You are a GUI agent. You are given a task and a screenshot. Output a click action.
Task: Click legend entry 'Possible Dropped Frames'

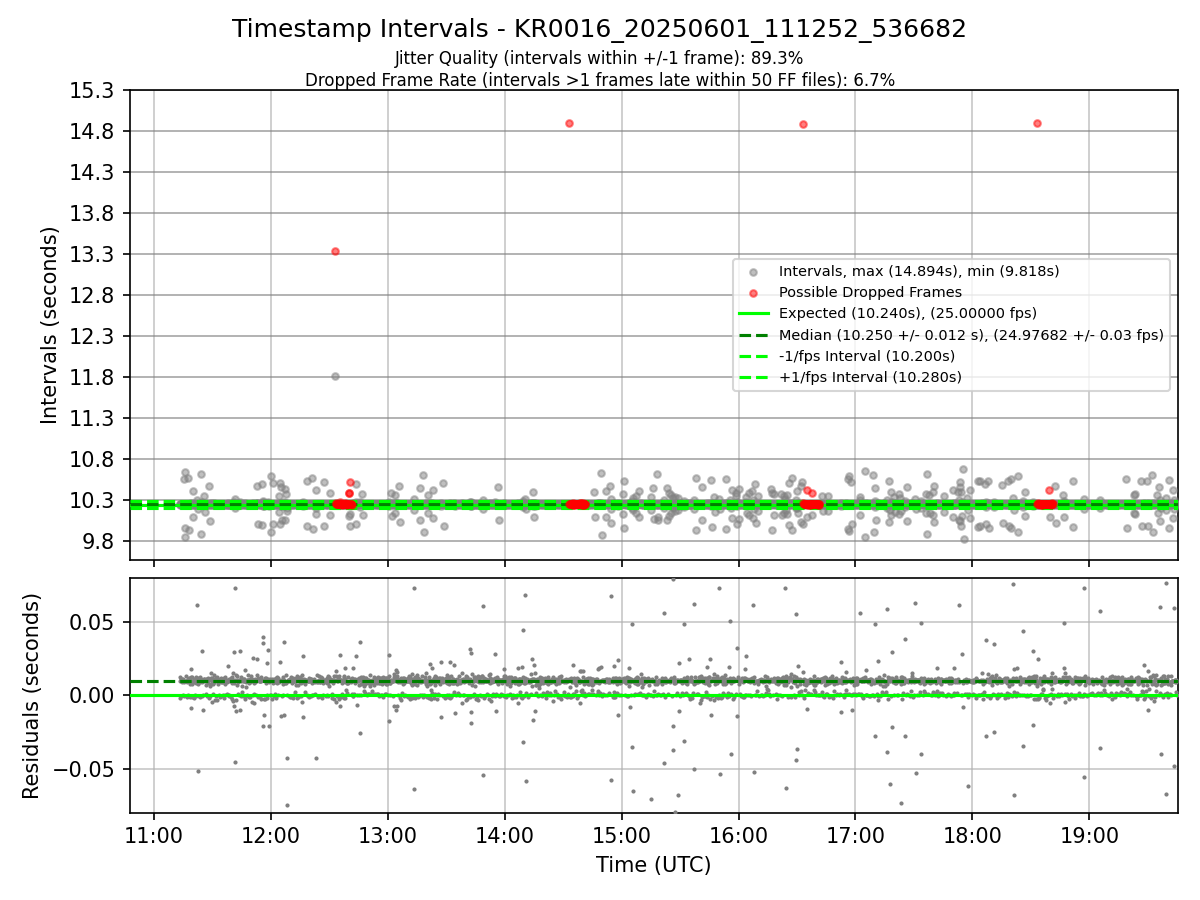click(870, 292)
